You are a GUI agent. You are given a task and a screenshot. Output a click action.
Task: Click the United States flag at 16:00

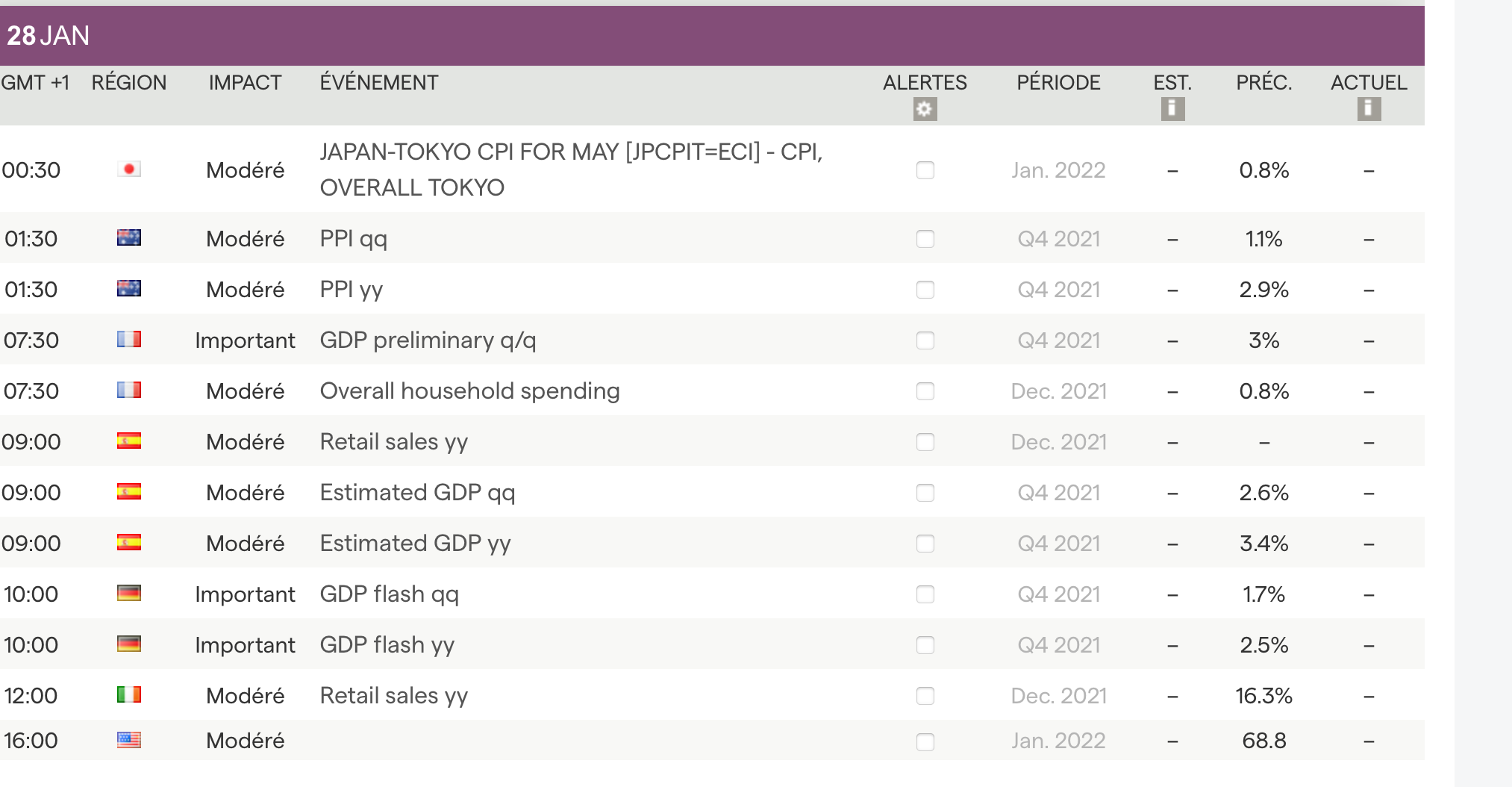click(129, 740)
